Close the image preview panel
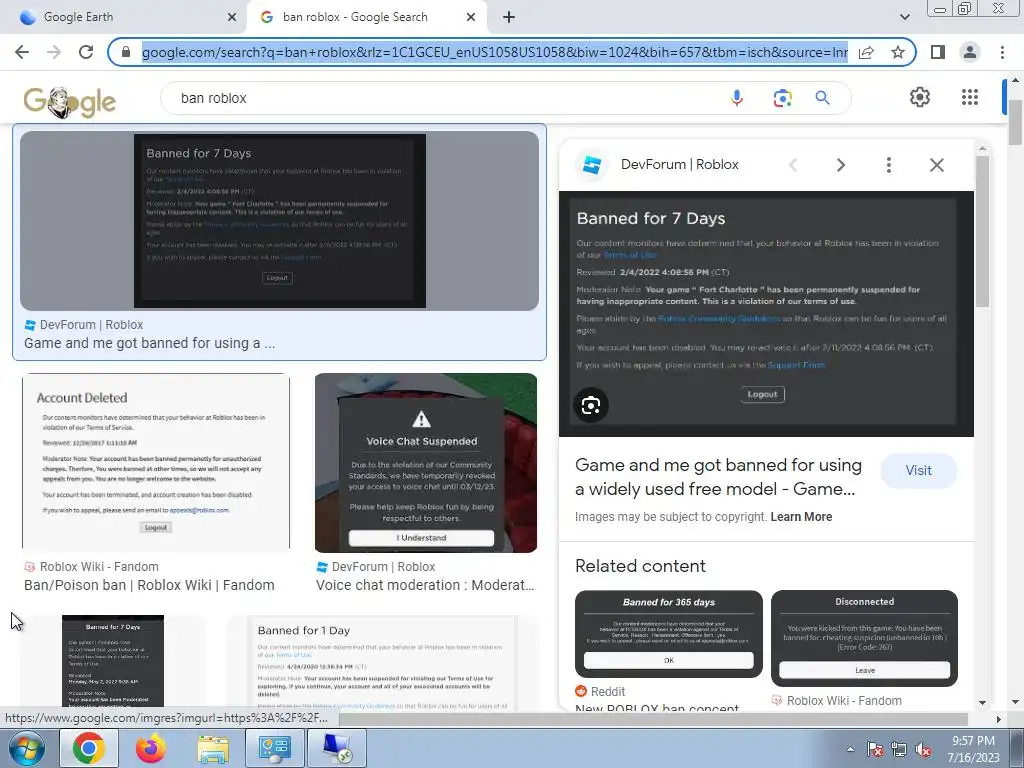This screenshot has width=1024, height=768. (936, 165)
